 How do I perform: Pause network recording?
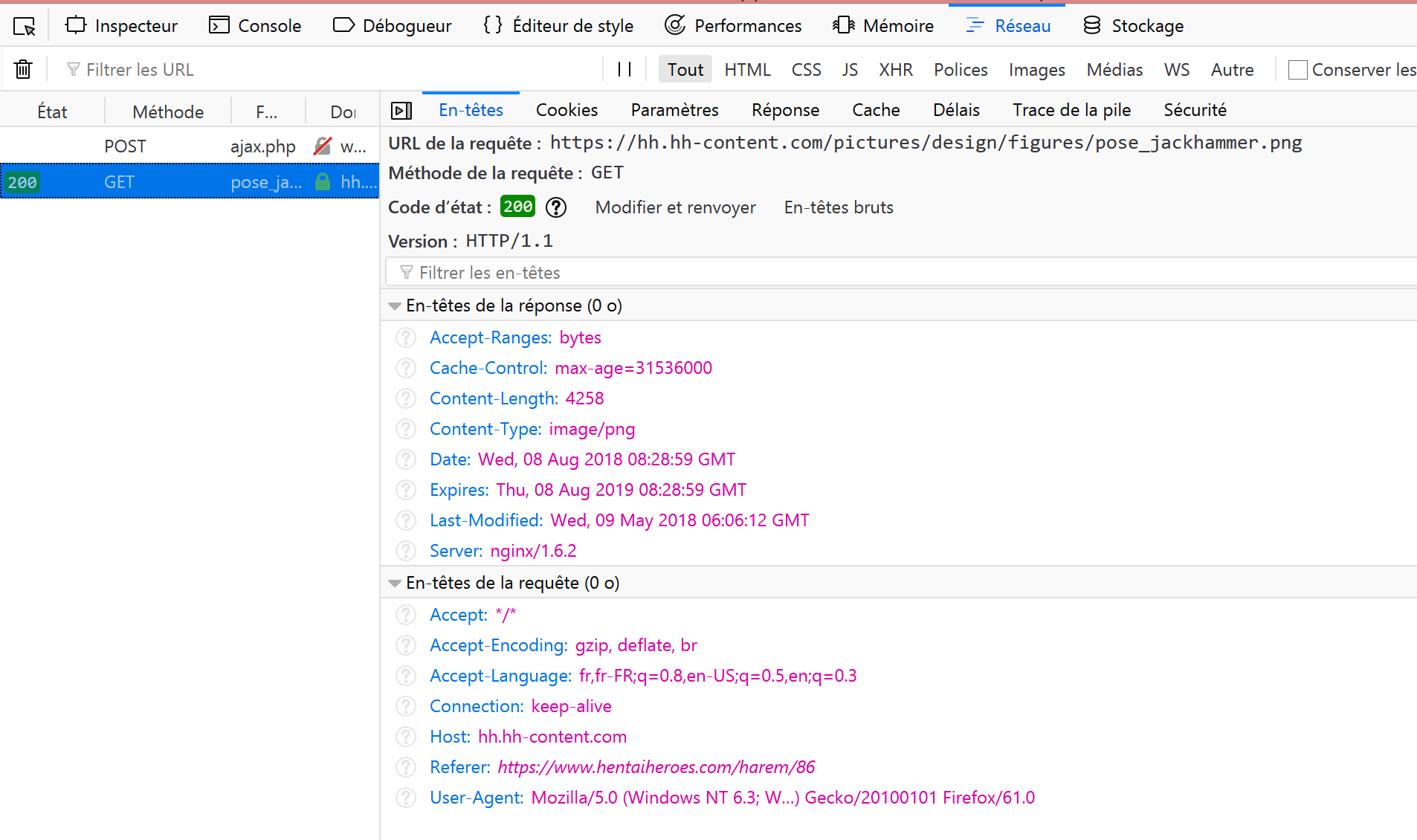624,69
